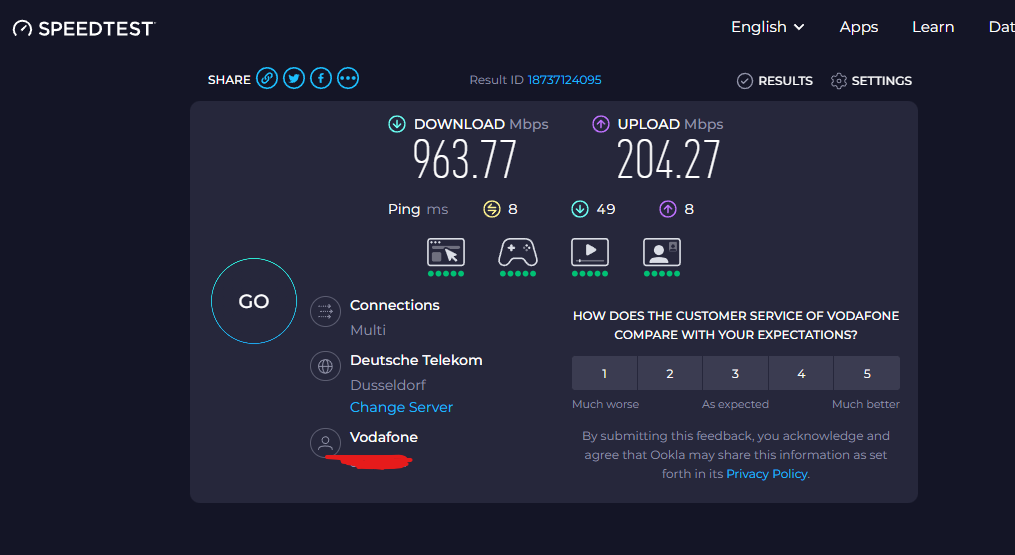The image size is (1015, 555).
Task: Click download latency value 49
Action: [606, 209]
